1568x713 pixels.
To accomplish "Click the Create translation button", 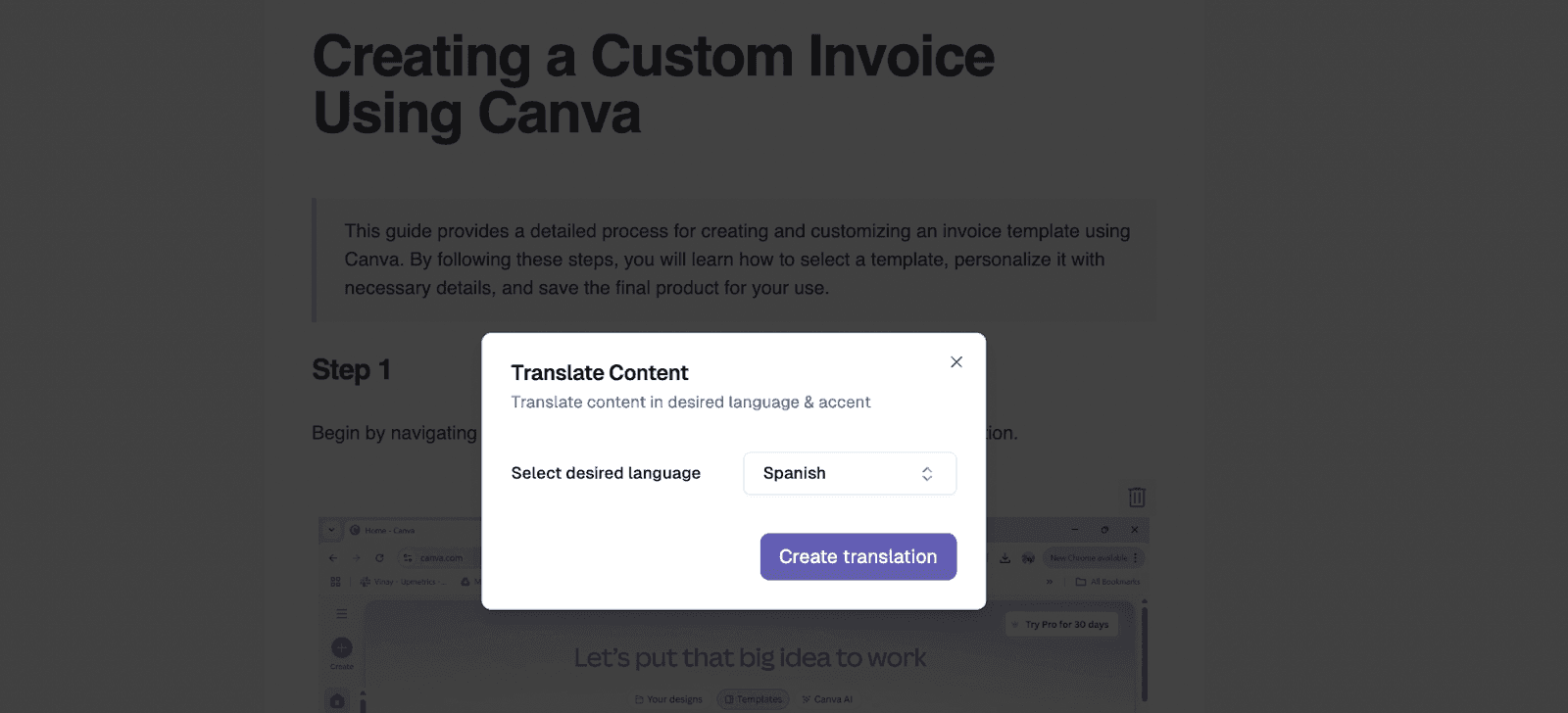I will point(857,556).
